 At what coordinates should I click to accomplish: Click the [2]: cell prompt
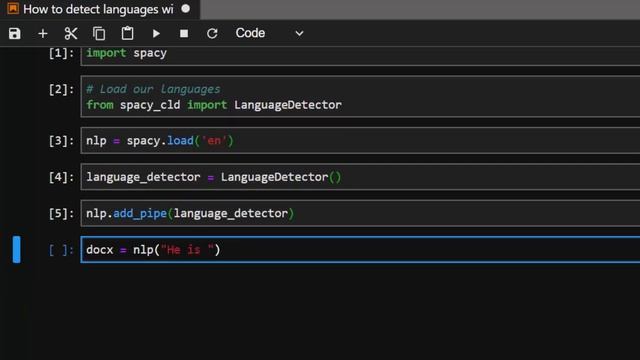(x=61, y=89)
